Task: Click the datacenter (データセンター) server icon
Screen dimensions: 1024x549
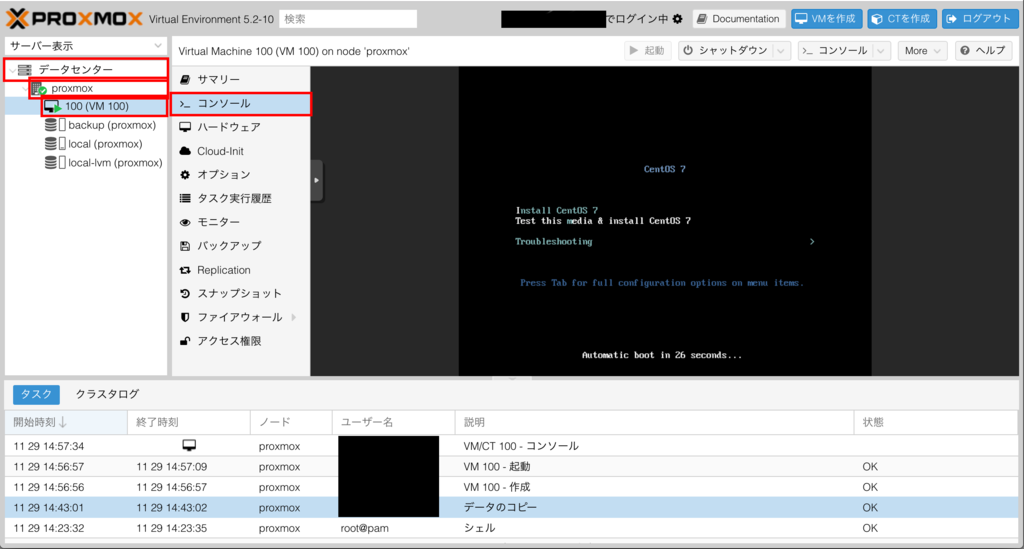Action: coord(25,69)
